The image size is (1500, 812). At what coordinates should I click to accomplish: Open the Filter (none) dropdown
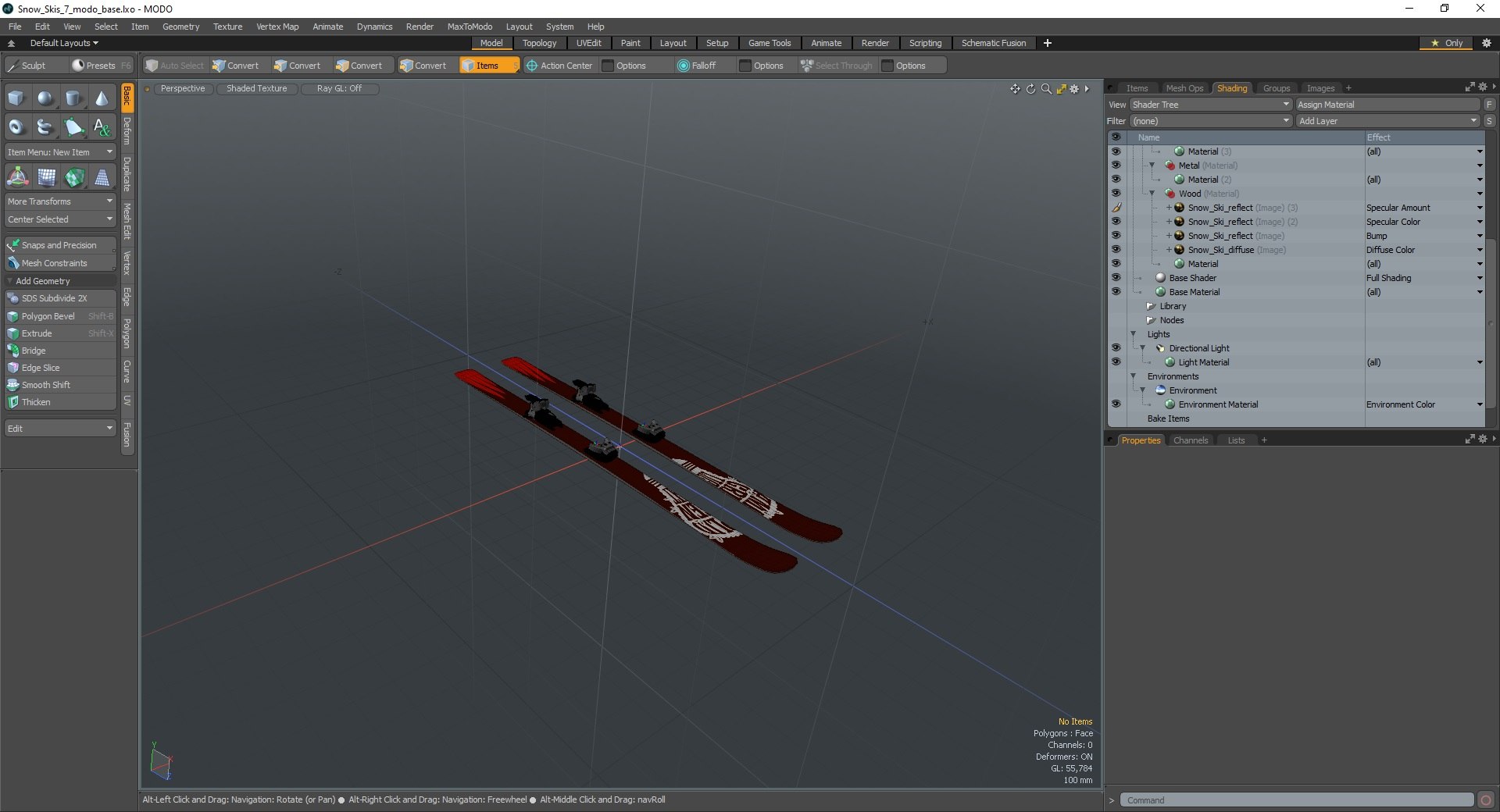tap(1210, 121)
